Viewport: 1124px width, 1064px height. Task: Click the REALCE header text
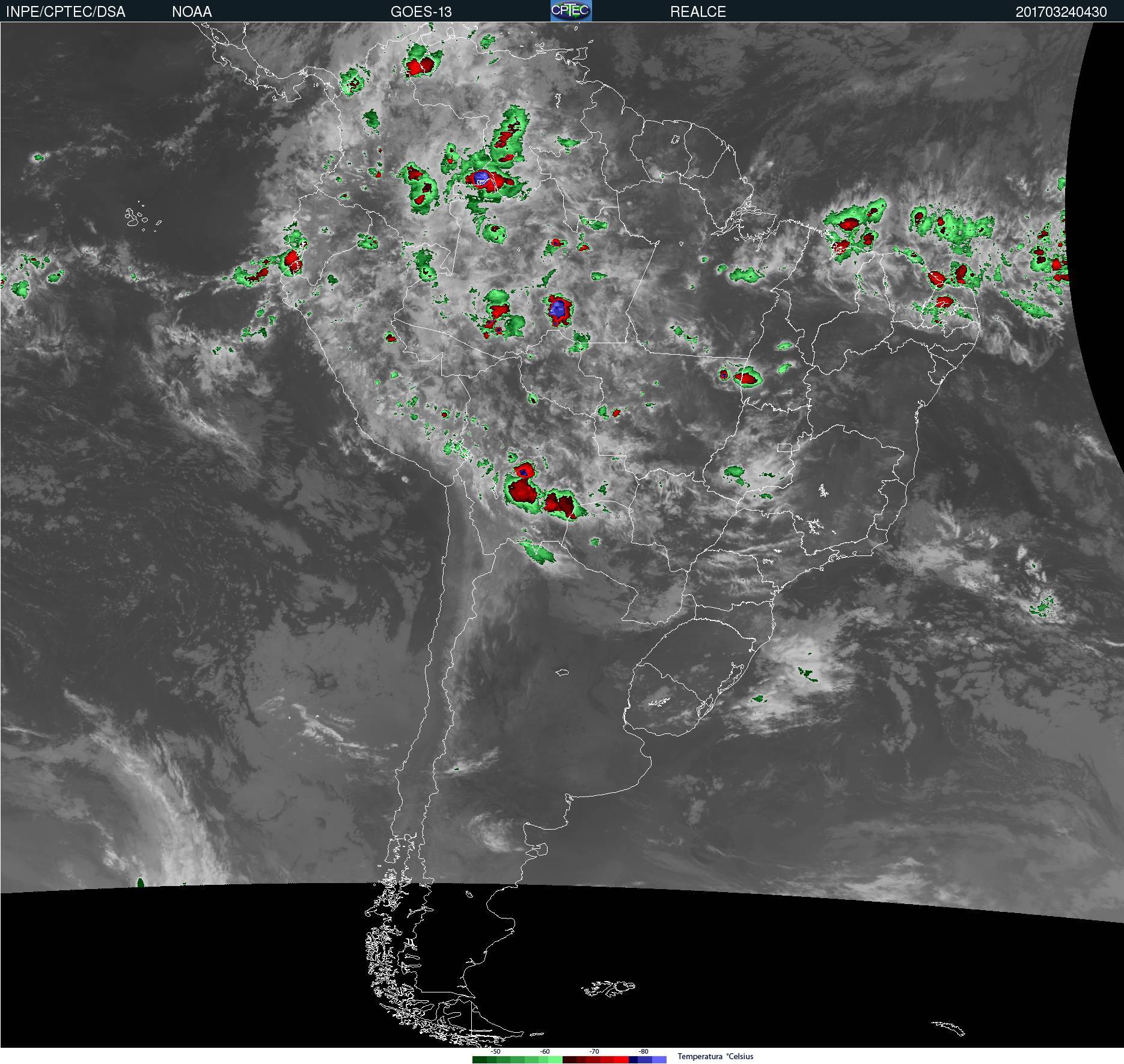[698, 11]
